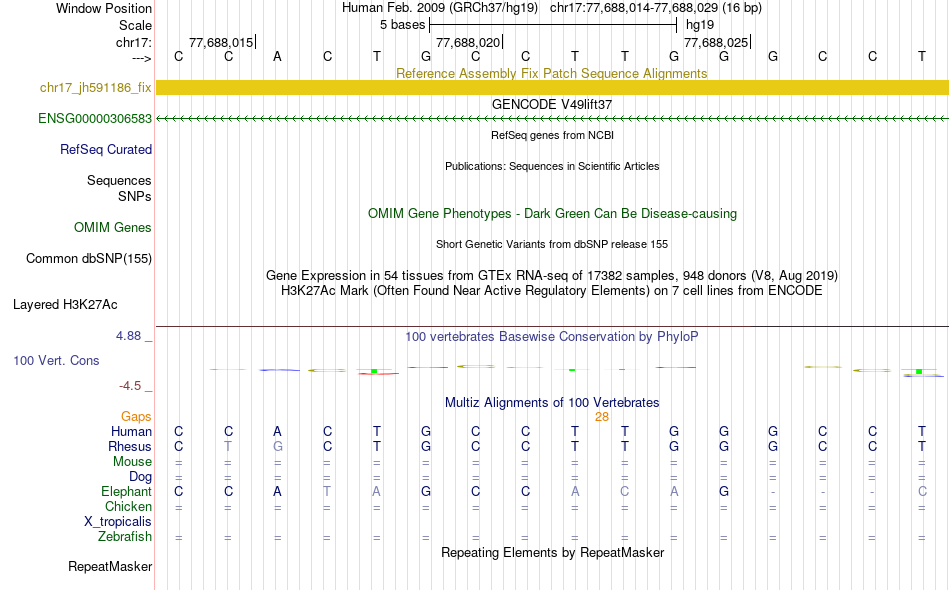Open the 100 Vert. Cons track label

point(56,361)
